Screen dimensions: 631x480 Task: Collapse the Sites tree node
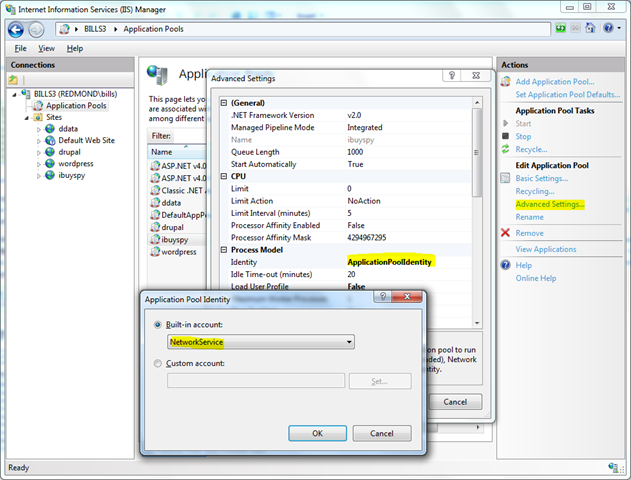click(27, 118)
